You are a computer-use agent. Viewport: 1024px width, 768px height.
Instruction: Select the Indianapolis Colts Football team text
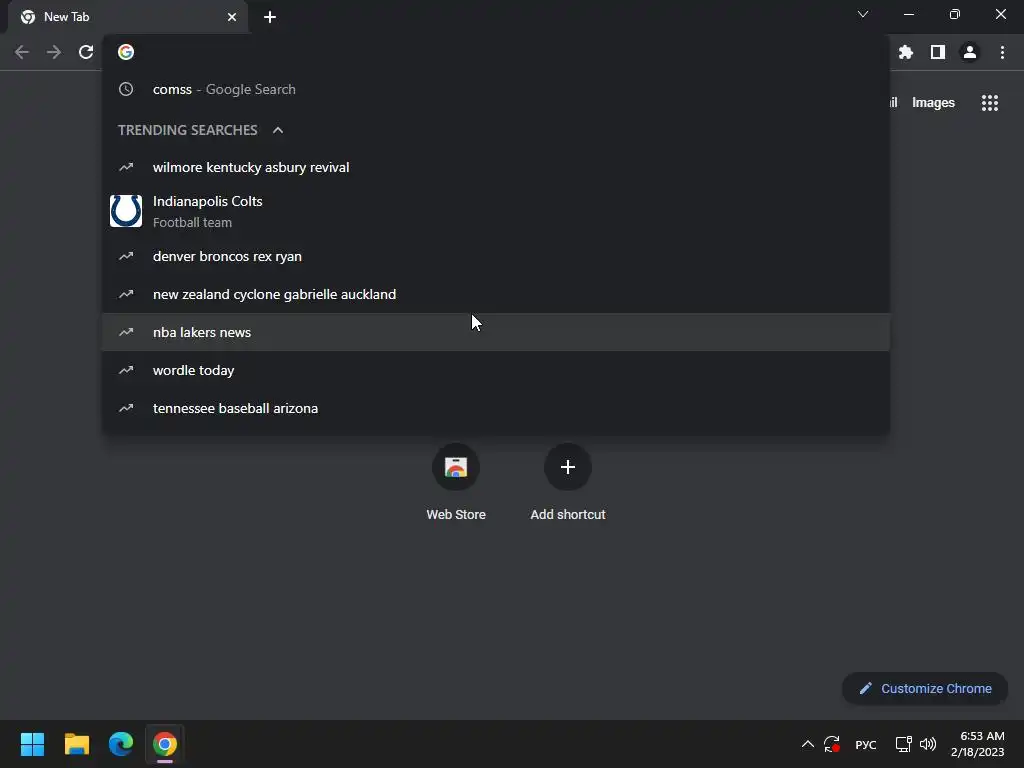pyautogui.click(x=208, y=212)
